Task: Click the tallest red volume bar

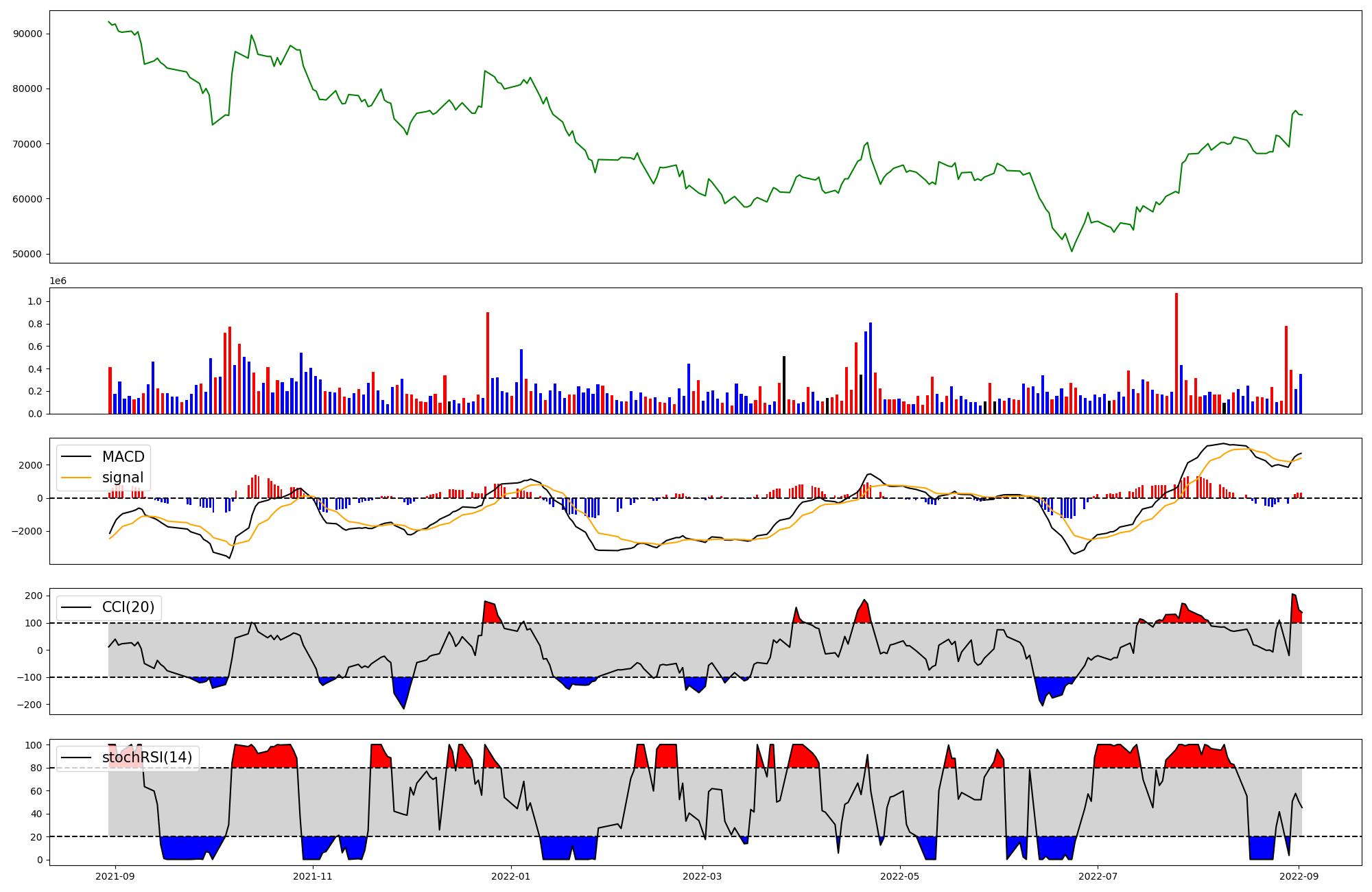Action: (1176, 353)
